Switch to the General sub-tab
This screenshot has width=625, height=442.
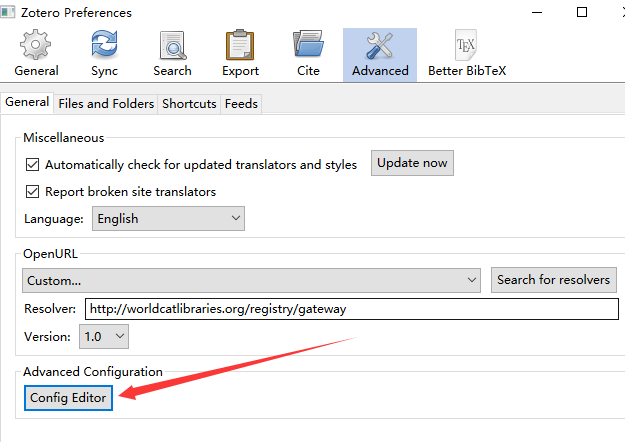click(27, 102)
